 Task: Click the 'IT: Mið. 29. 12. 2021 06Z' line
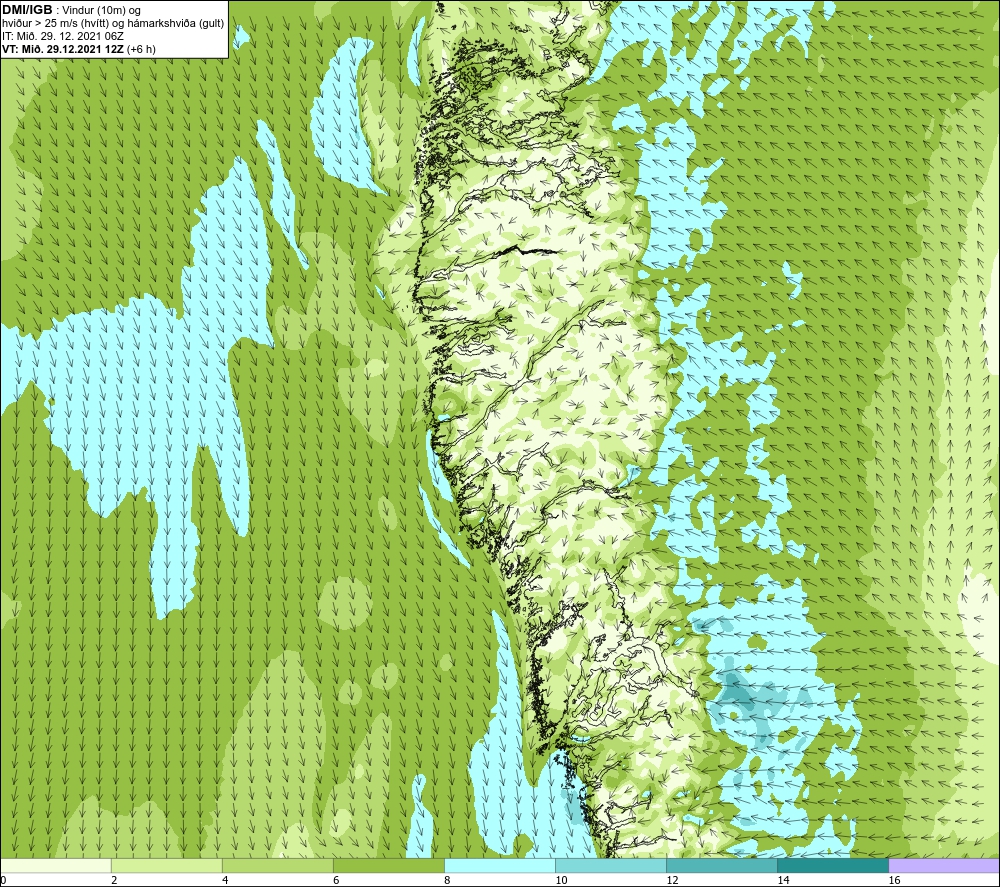[62, 36]
